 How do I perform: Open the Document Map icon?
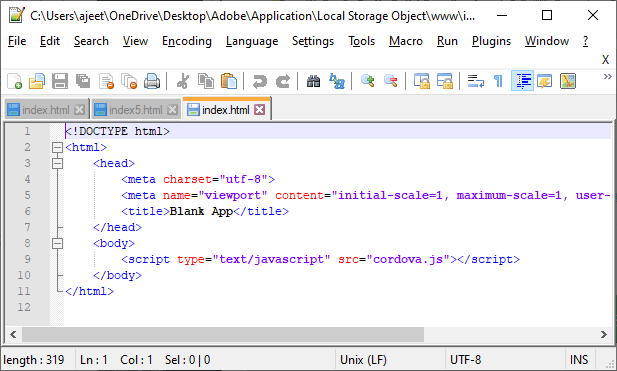[x=568, y=81]
